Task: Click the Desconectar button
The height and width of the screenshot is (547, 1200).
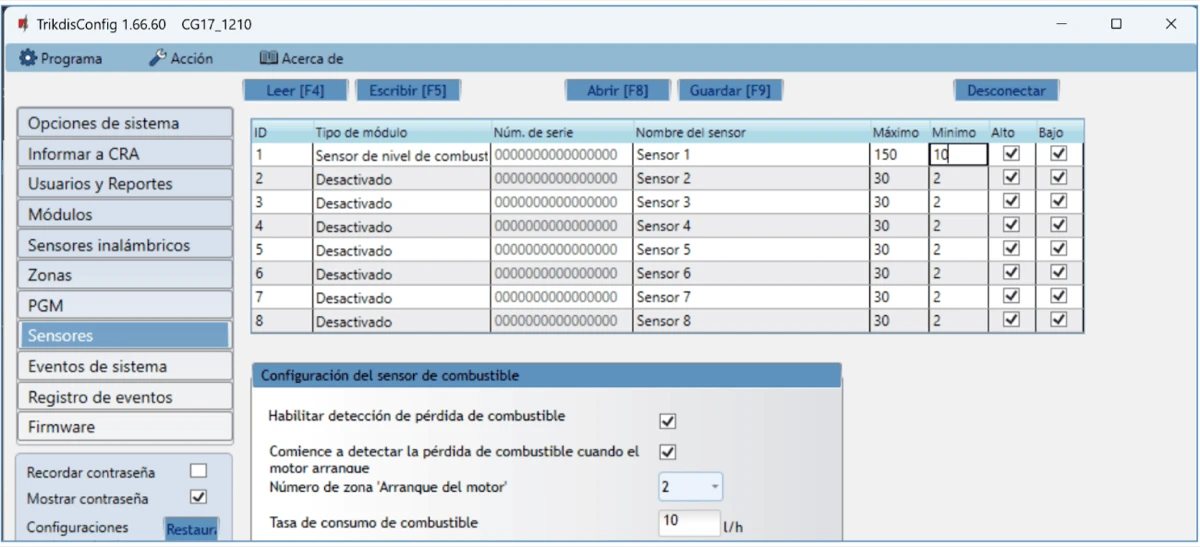Action: coord(1005,90)
